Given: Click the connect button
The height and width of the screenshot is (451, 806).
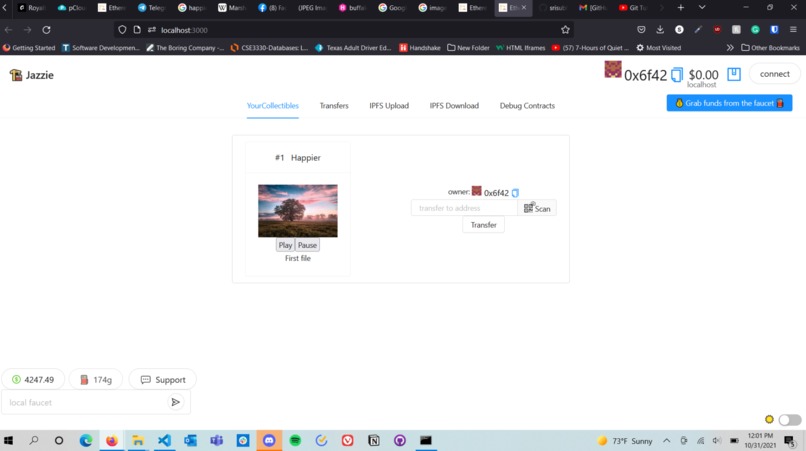Looking at the screenshot, I should 775,74.
